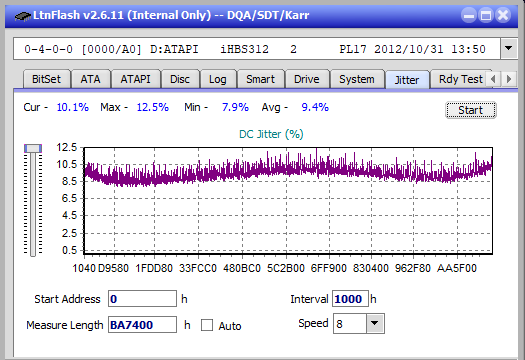Click the drive info combo box text
Viewport: 525px width, 360px height.
point(256,49)
